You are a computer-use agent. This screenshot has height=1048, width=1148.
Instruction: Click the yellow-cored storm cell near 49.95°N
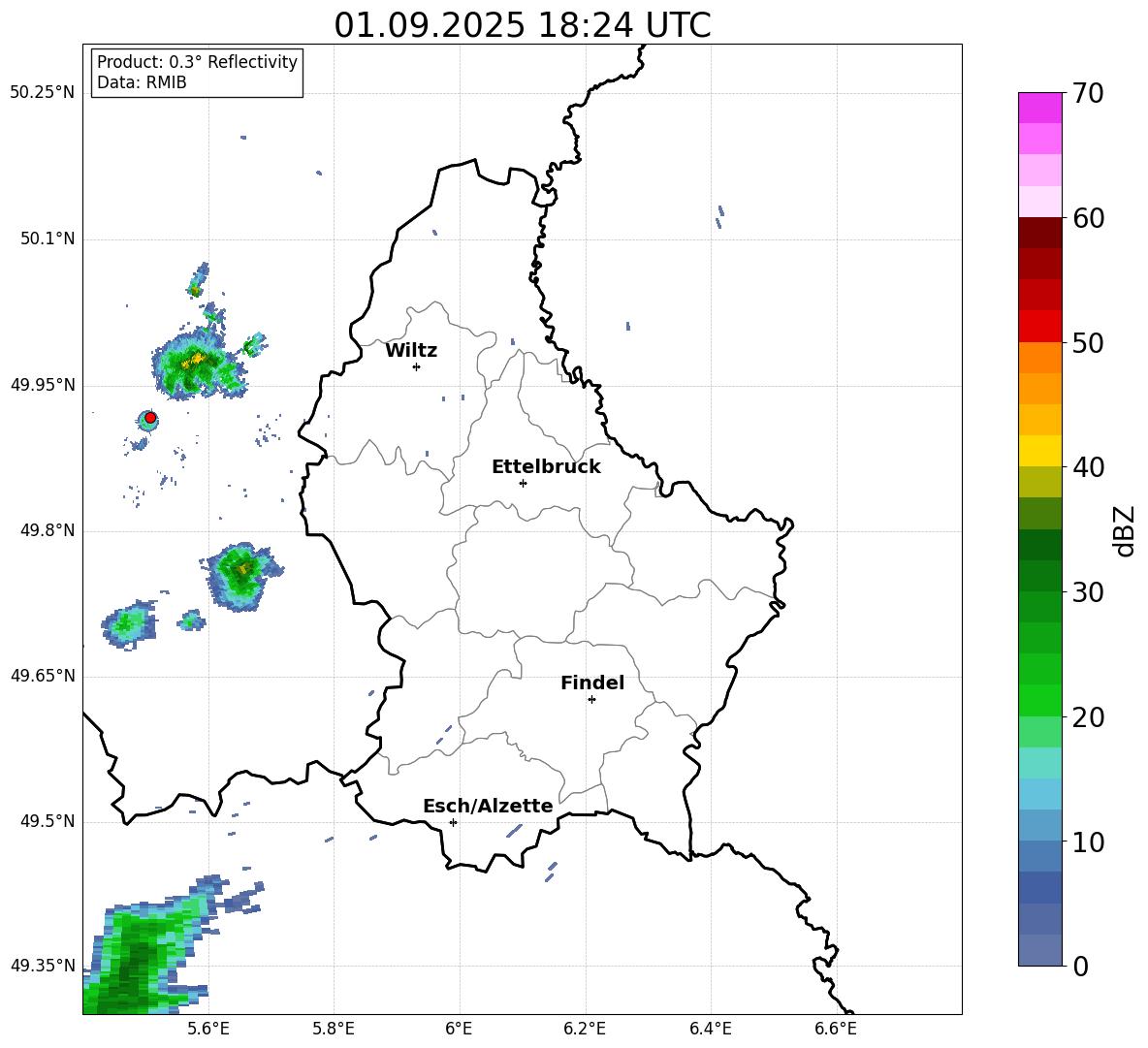[198, 364]
